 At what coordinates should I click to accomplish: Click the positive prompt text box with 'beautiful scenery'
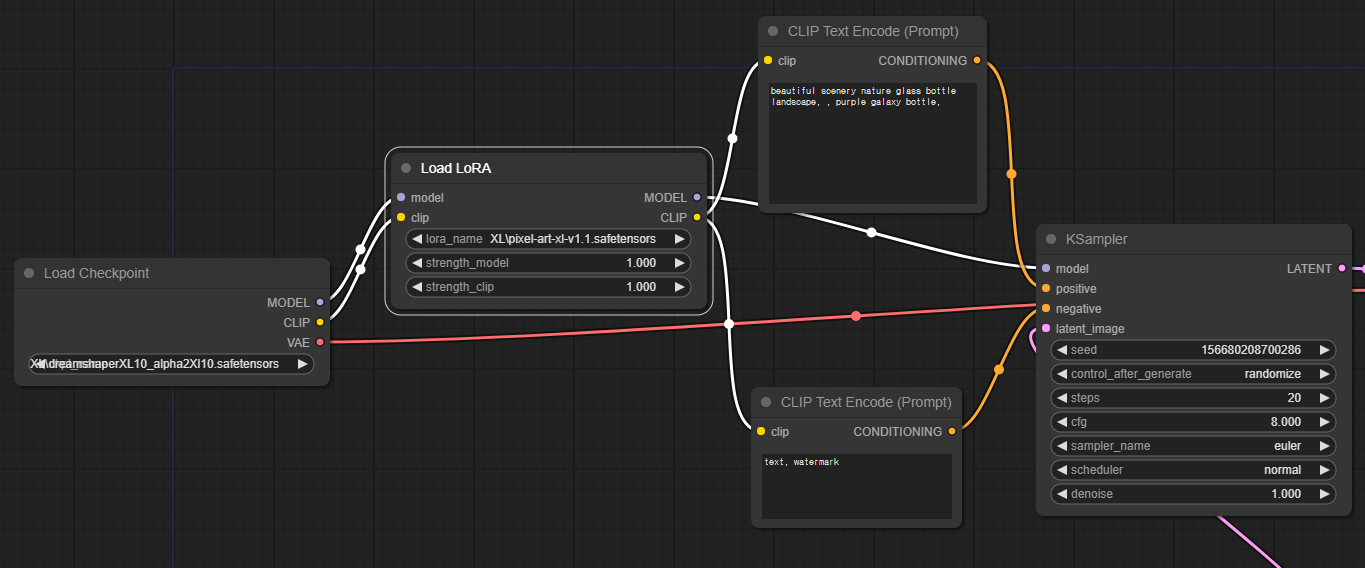coord(872,144)
